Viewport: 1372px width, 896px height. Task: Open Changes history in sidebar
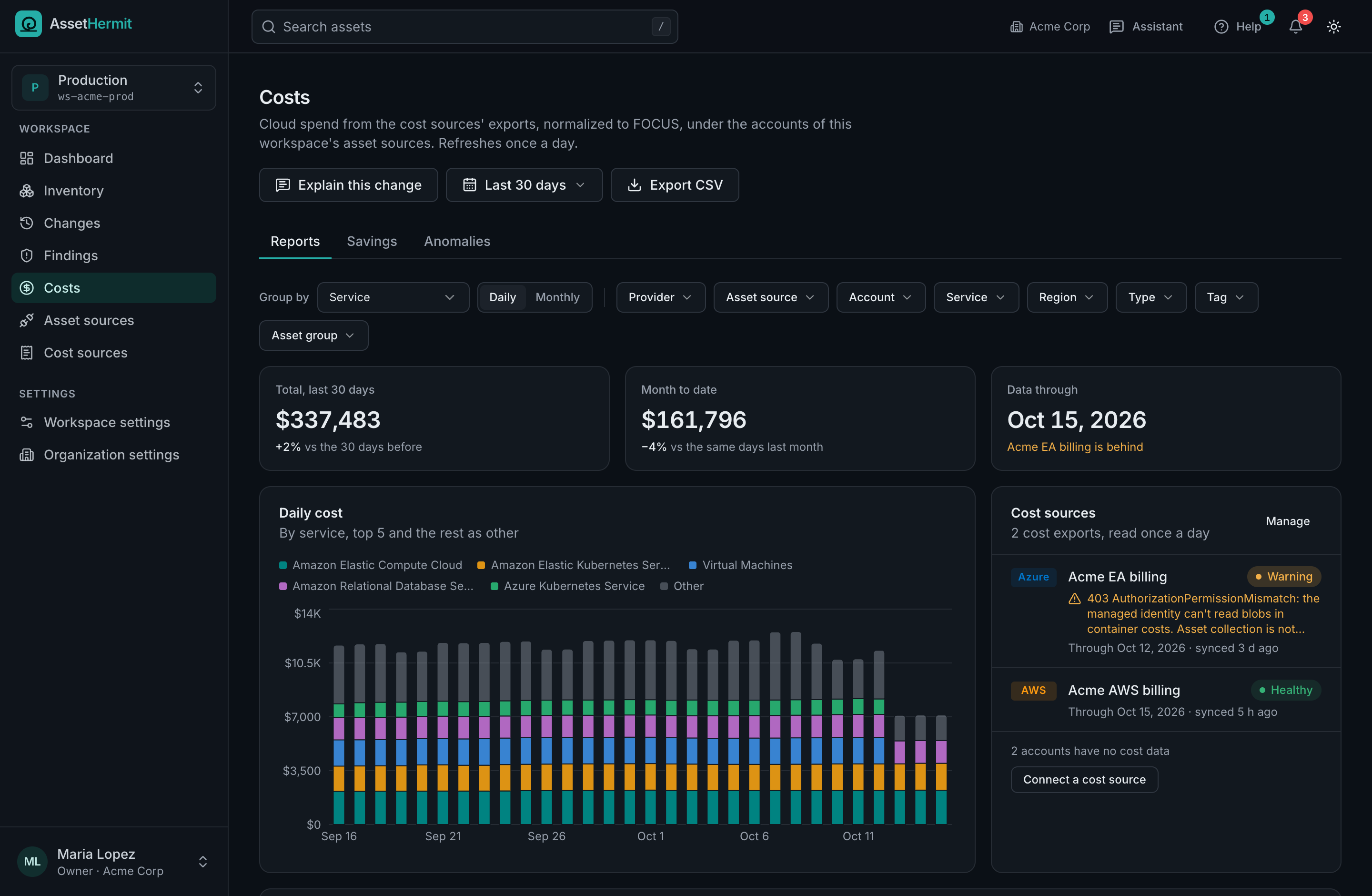tap(114, 223)
